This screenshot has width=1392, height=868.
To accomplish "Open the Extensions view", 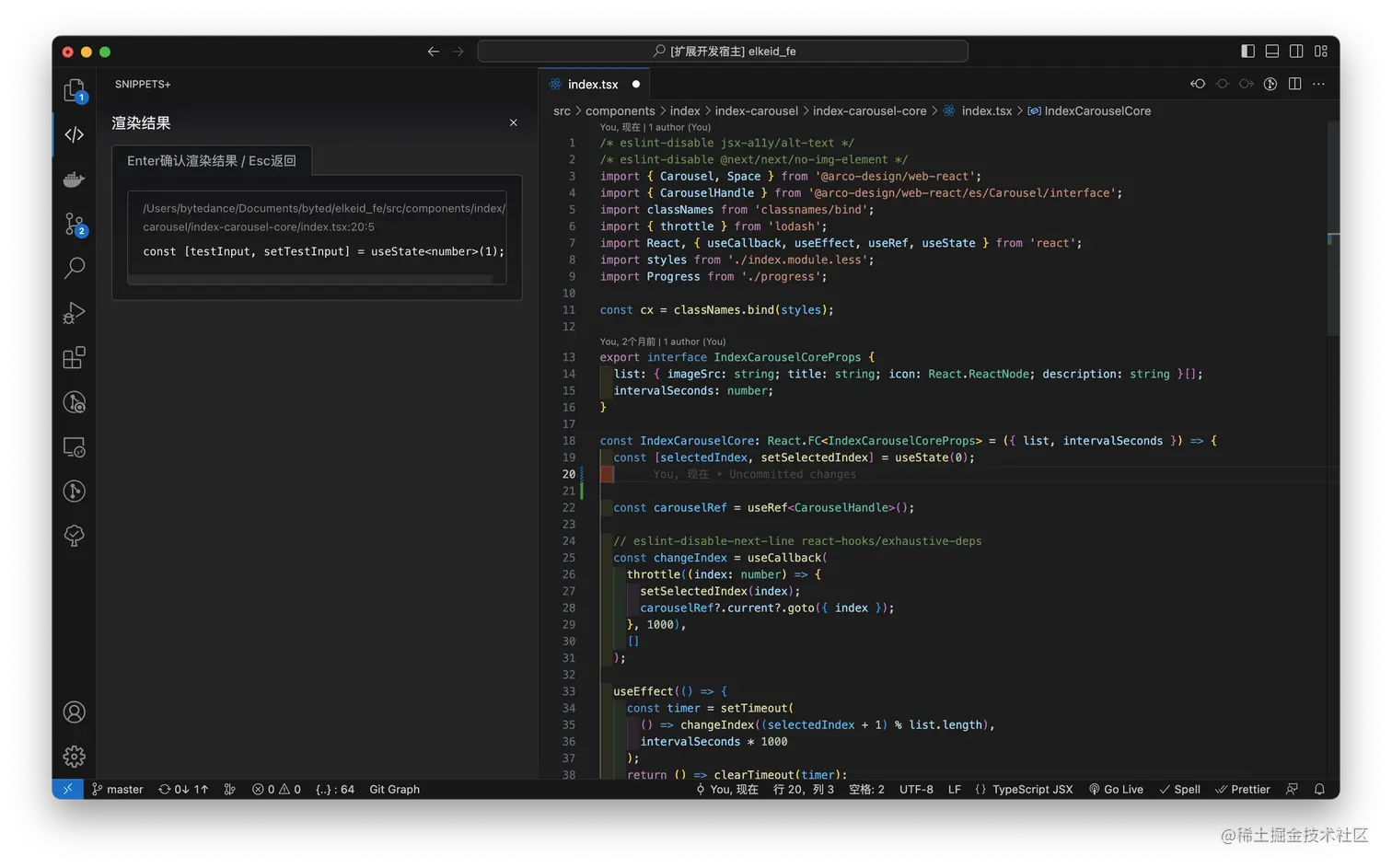I will click(x=75, y=357).
